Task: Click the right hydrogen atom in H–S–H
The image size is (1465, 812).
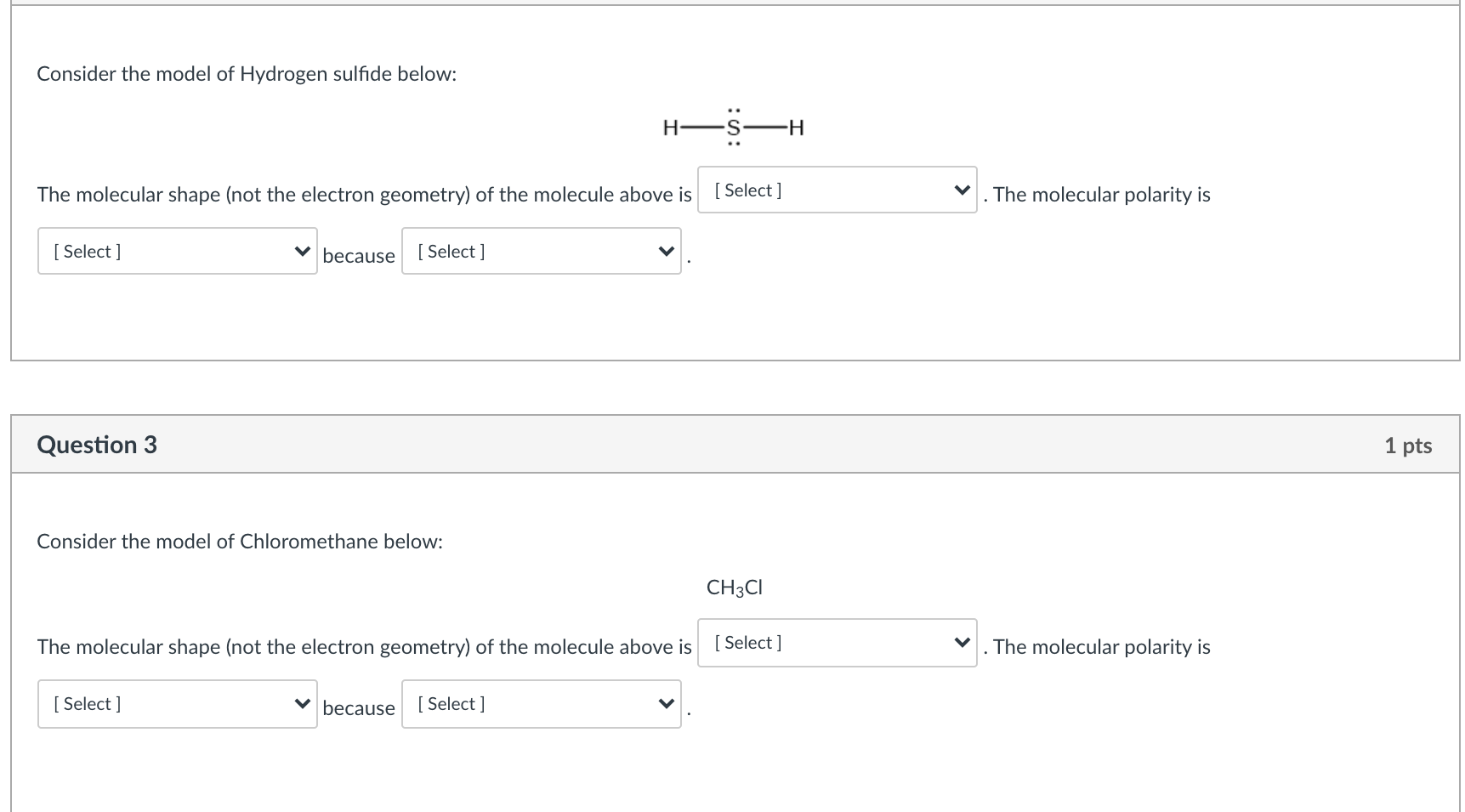Action: tap(797, 128)
